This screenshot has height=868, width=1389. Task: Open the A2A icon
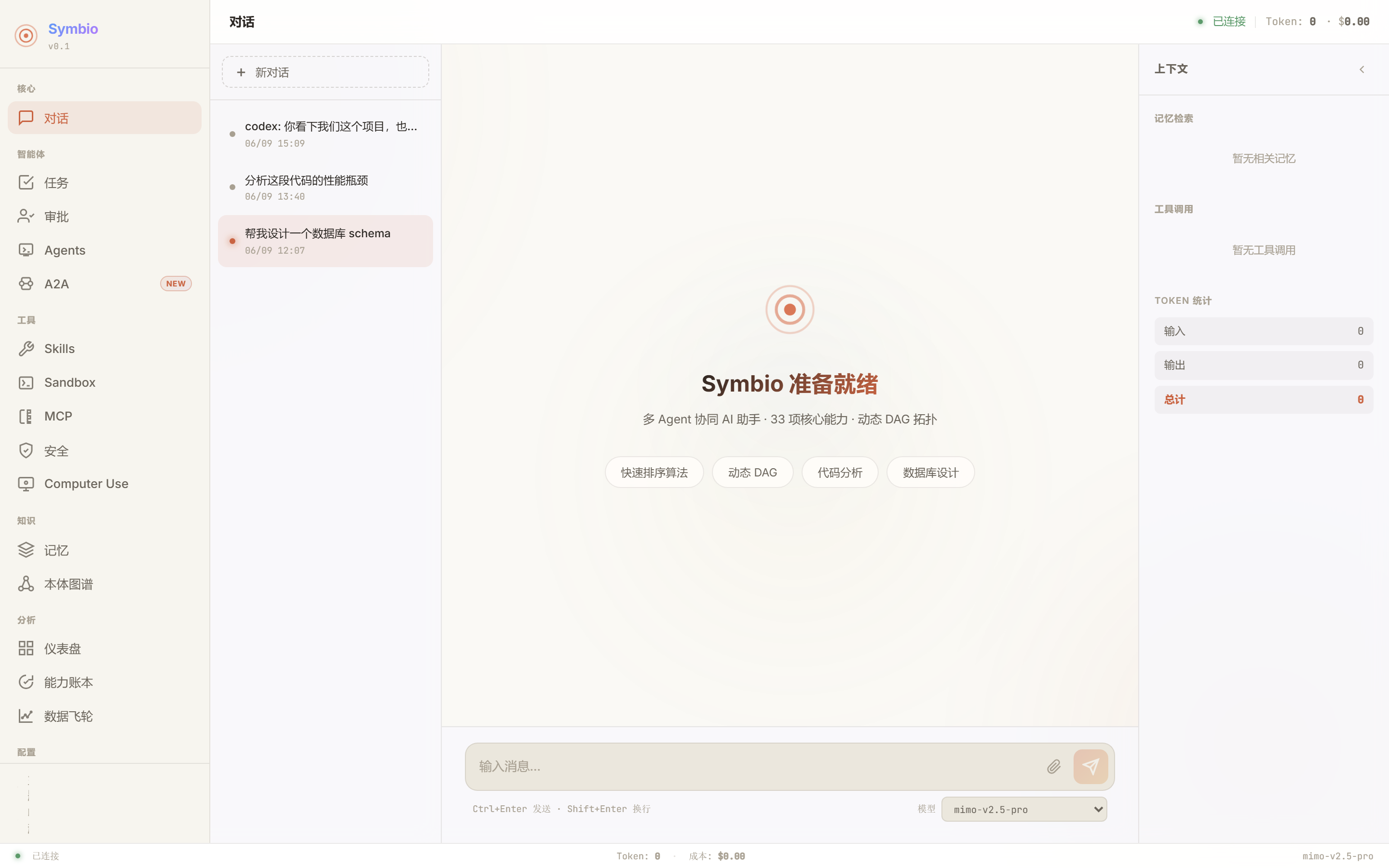(x=26, y=284)
